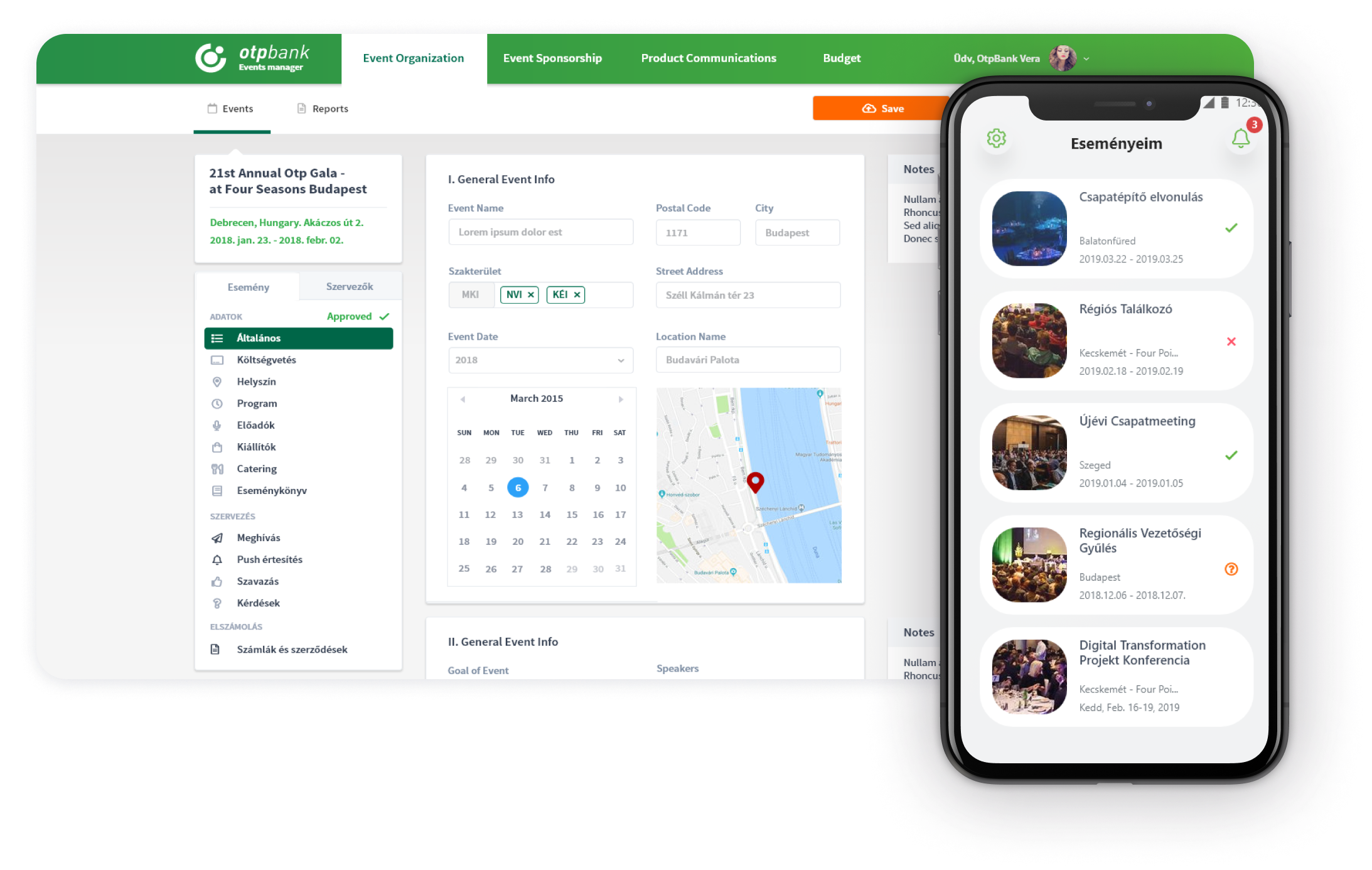The image size is (1372, 870).
Task: Remove the KÉI tag with its x
Action: click(577, 294)
